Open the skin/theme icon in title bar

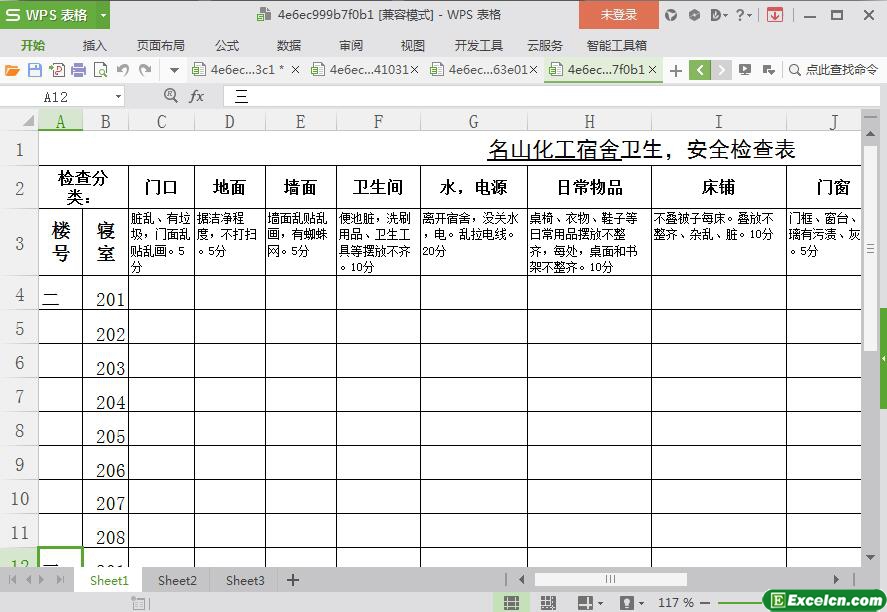(671, 15)
